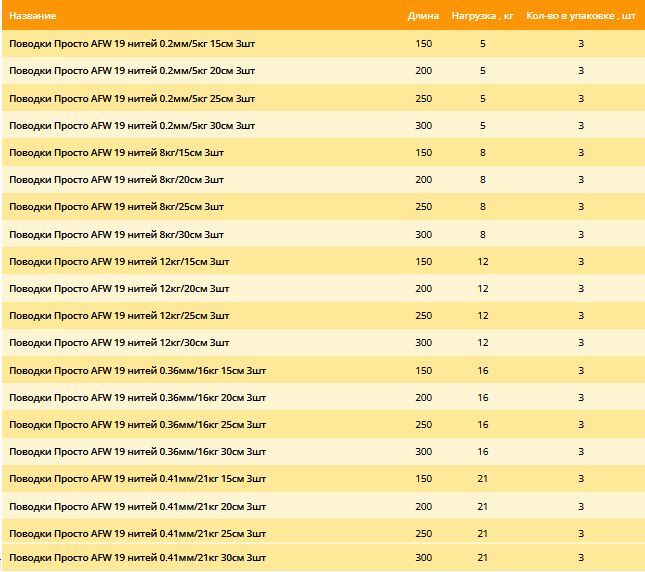Select row Поводки 0.2мм/5кг 30см 3шт

(323, 125)
